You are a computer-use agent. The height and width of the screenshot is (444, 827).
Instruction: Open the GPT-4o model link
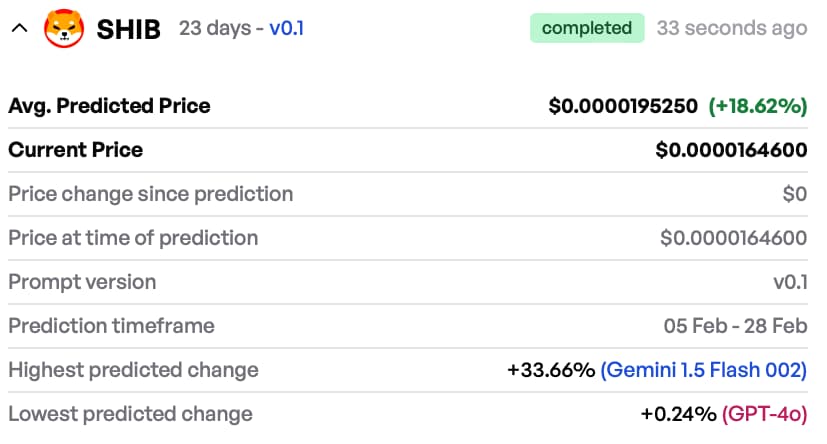(764, 414)
